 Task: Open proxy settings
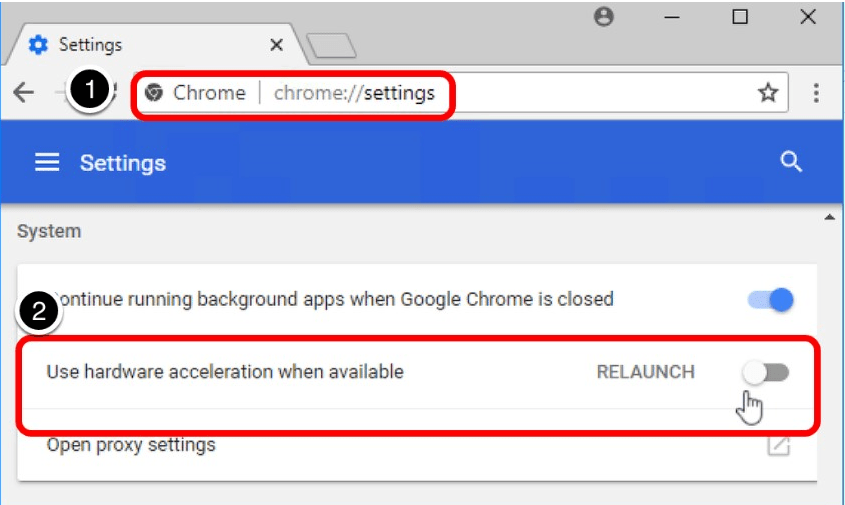[131, 445]
